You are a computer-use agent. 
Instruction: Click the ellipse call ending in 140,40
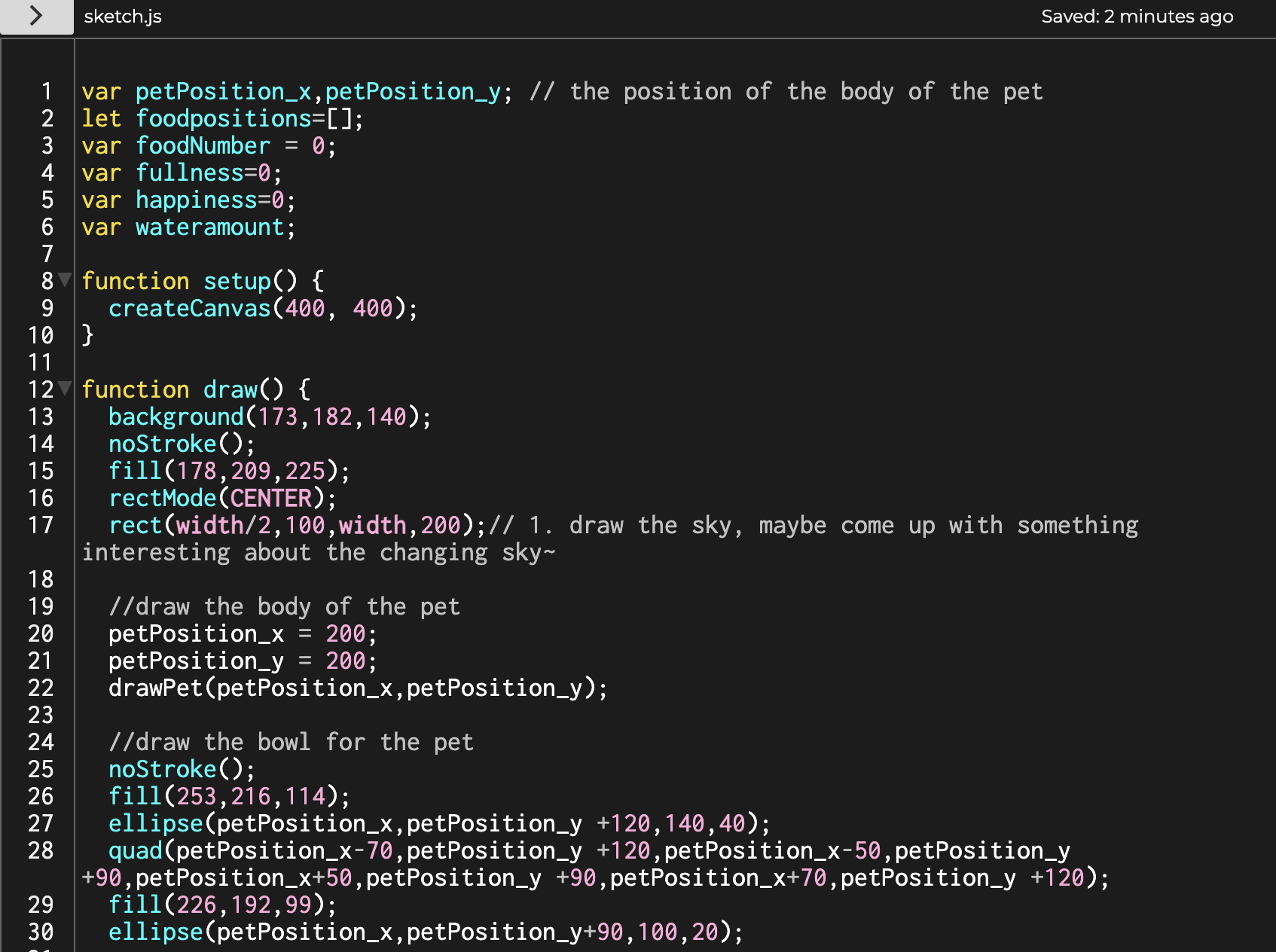pos(439,824)
